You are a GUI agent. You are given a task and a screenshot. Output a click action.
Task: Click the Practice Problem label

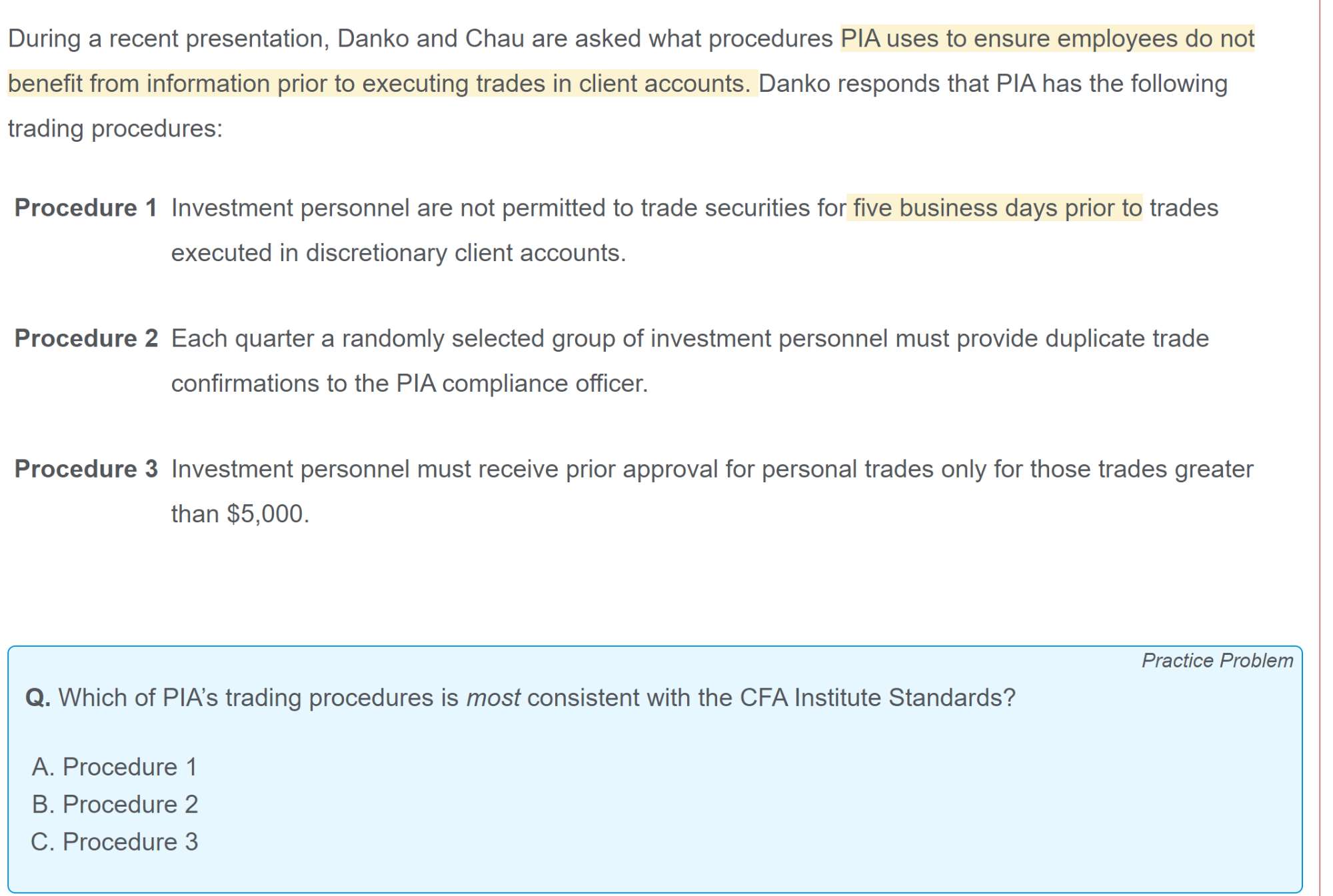point(1216,660)
